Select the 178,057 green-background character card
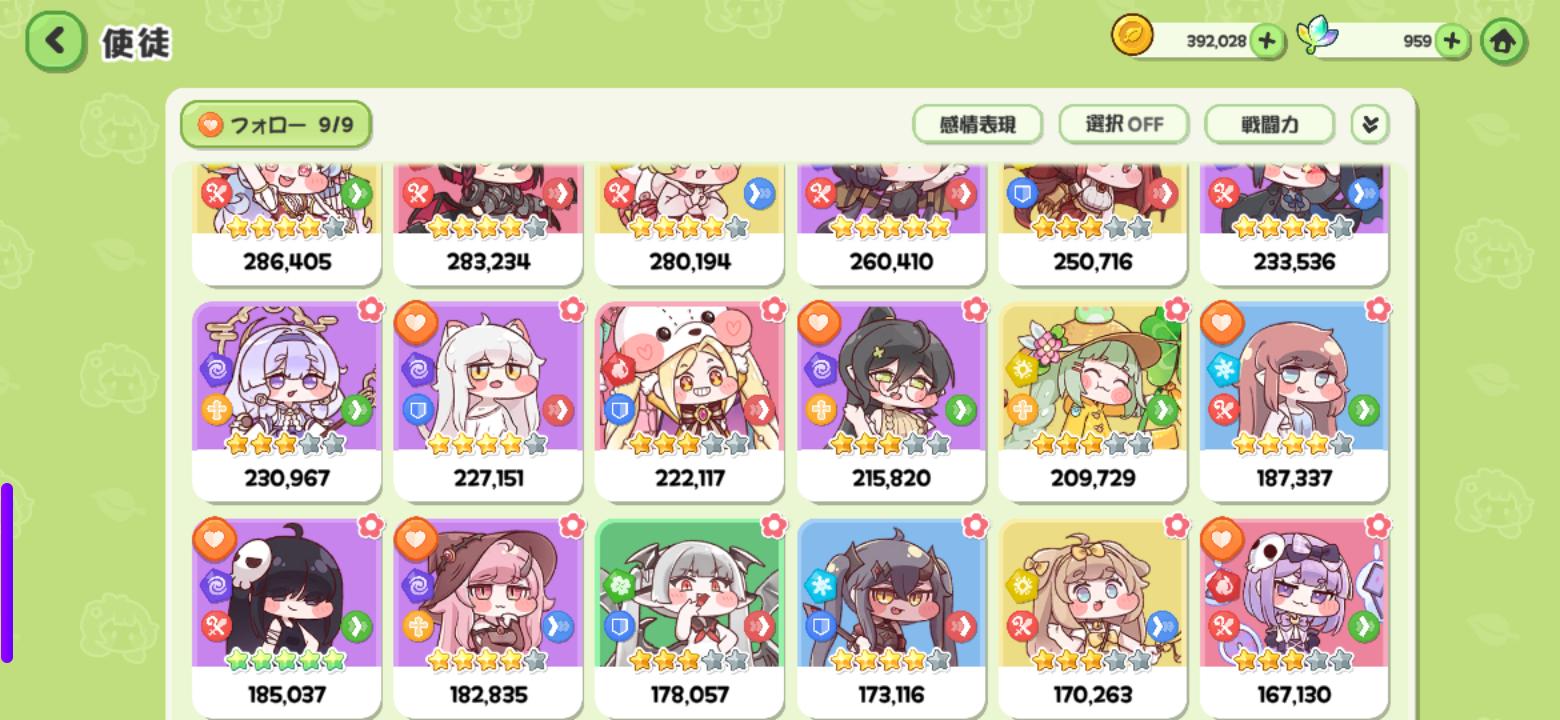1560x720 pixels. pyautogui.click(x=689, y=617)
